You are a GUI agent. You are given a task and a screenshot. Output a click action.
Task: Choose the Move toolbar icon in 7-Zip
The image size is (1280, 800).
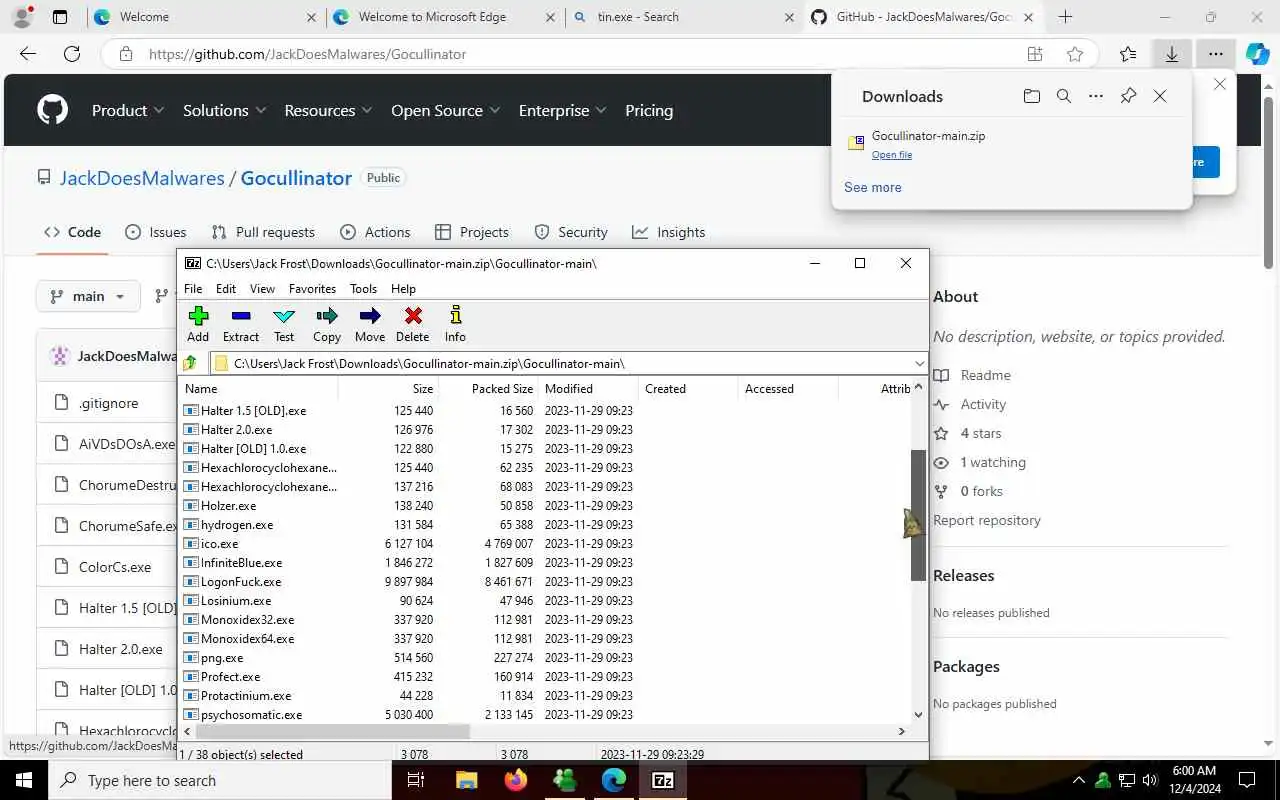coord(370,324)
